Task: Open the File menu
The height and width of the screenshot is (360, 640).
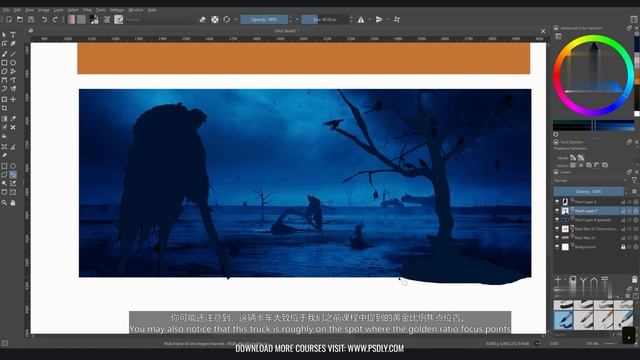Action: click(6, 10)
